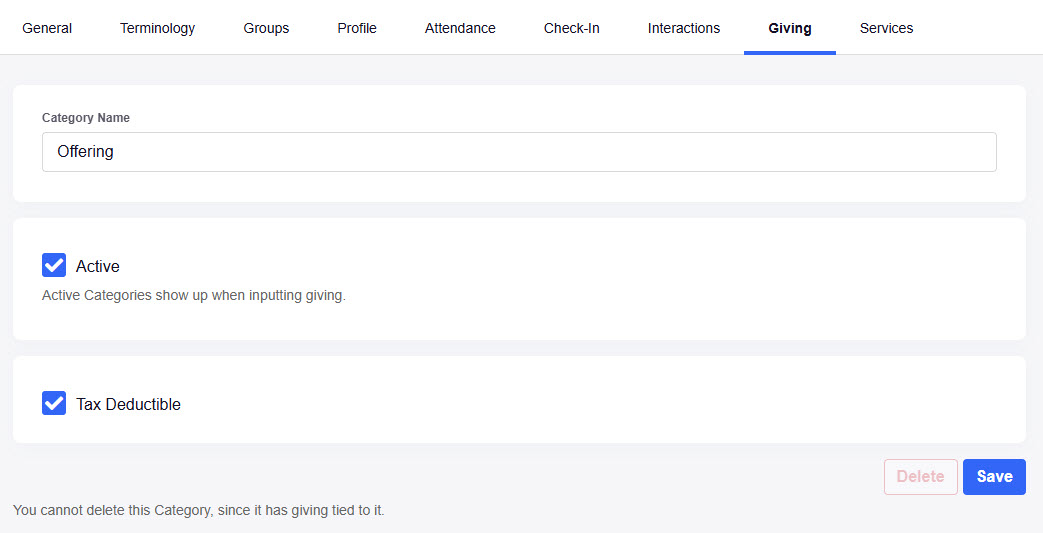Image resolution: width=1043 pixels, height=533 pixels.
Task: Click the 'Tax Deductible' label text
Action: (128, 405)
